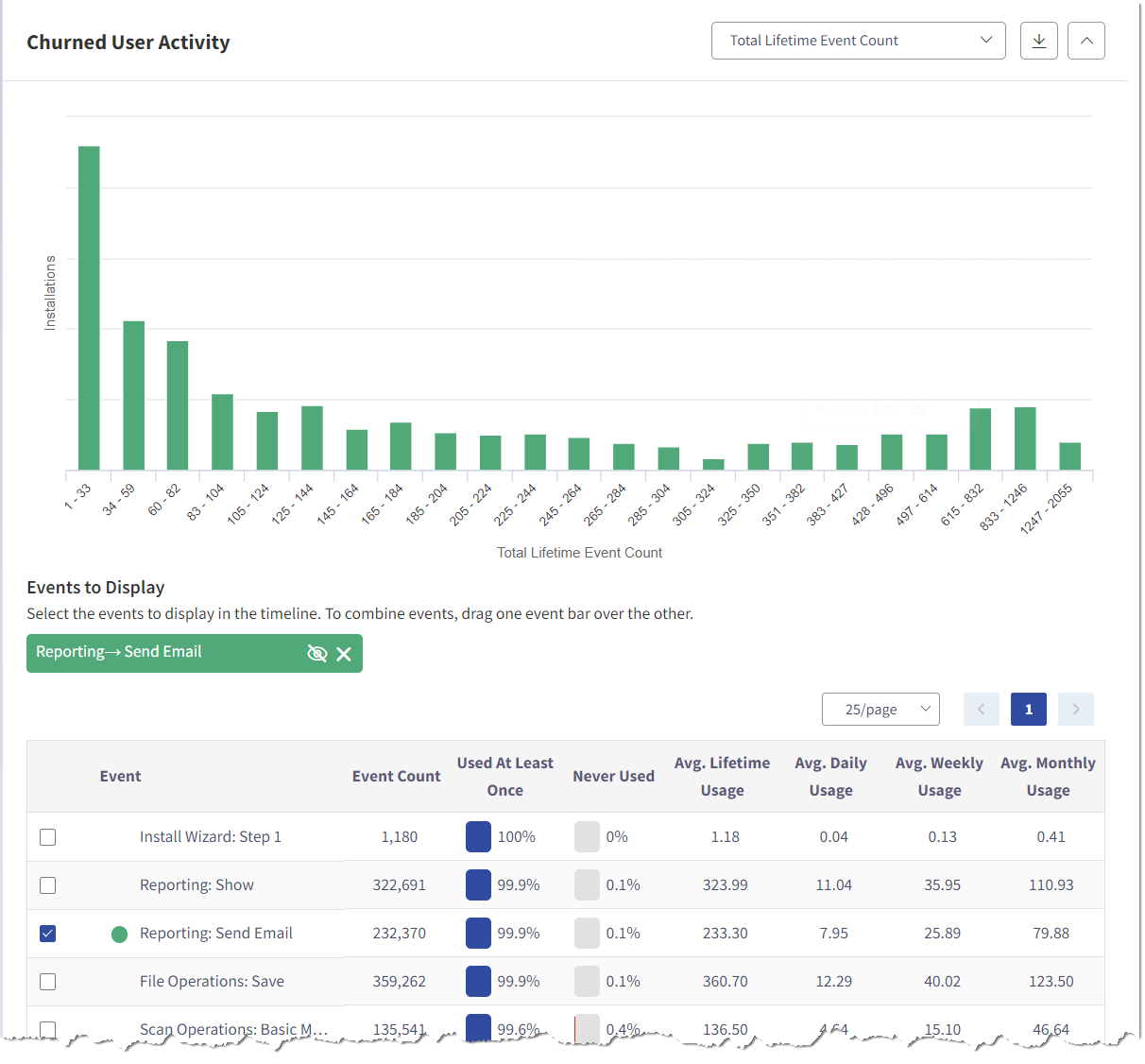Screen dimensions: 1145x1064
Task: Collapse the Churned User Activity panel
Action: click(x=1086, y=41)
